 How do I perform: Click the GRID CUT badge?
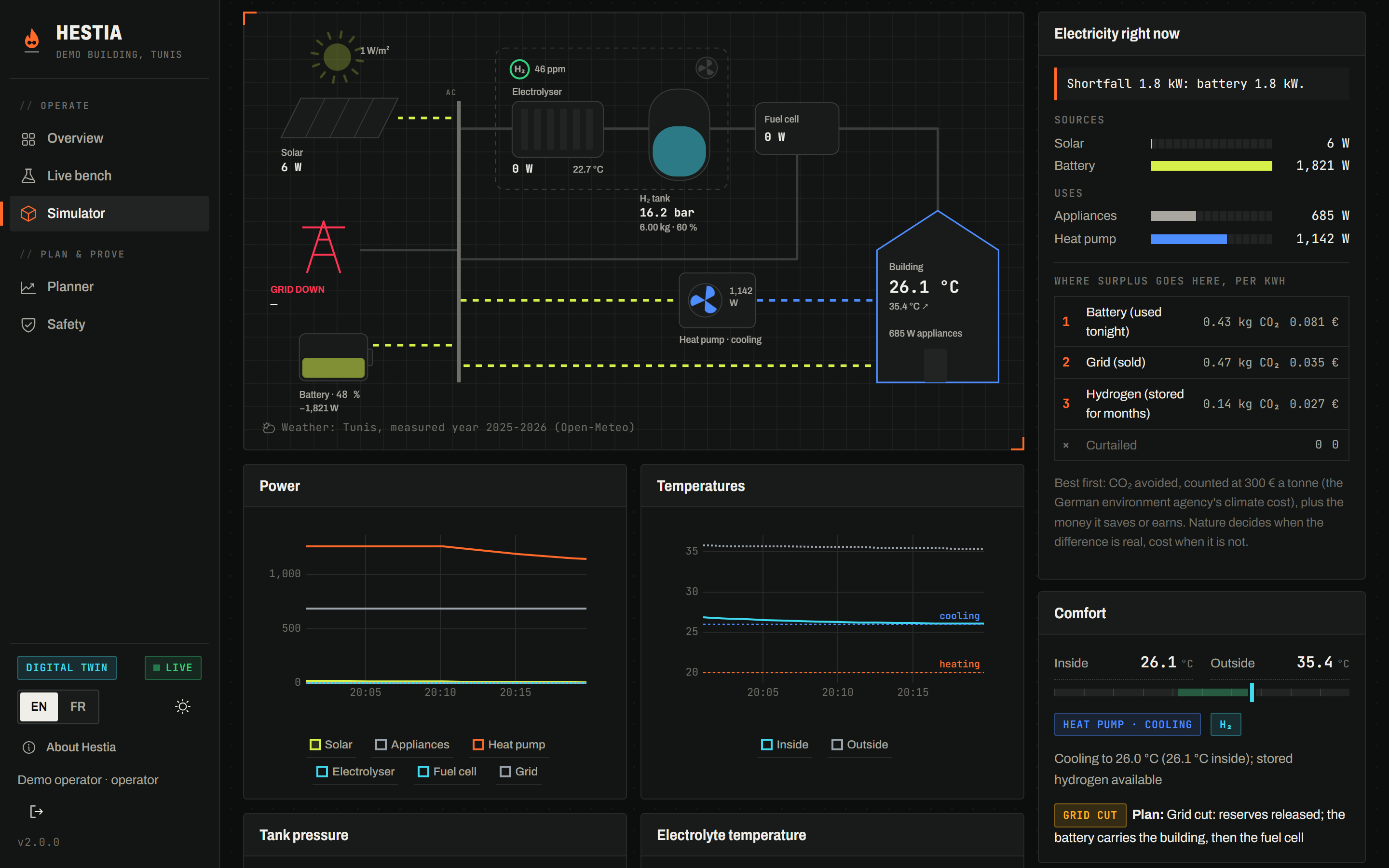coord(1090,815)
